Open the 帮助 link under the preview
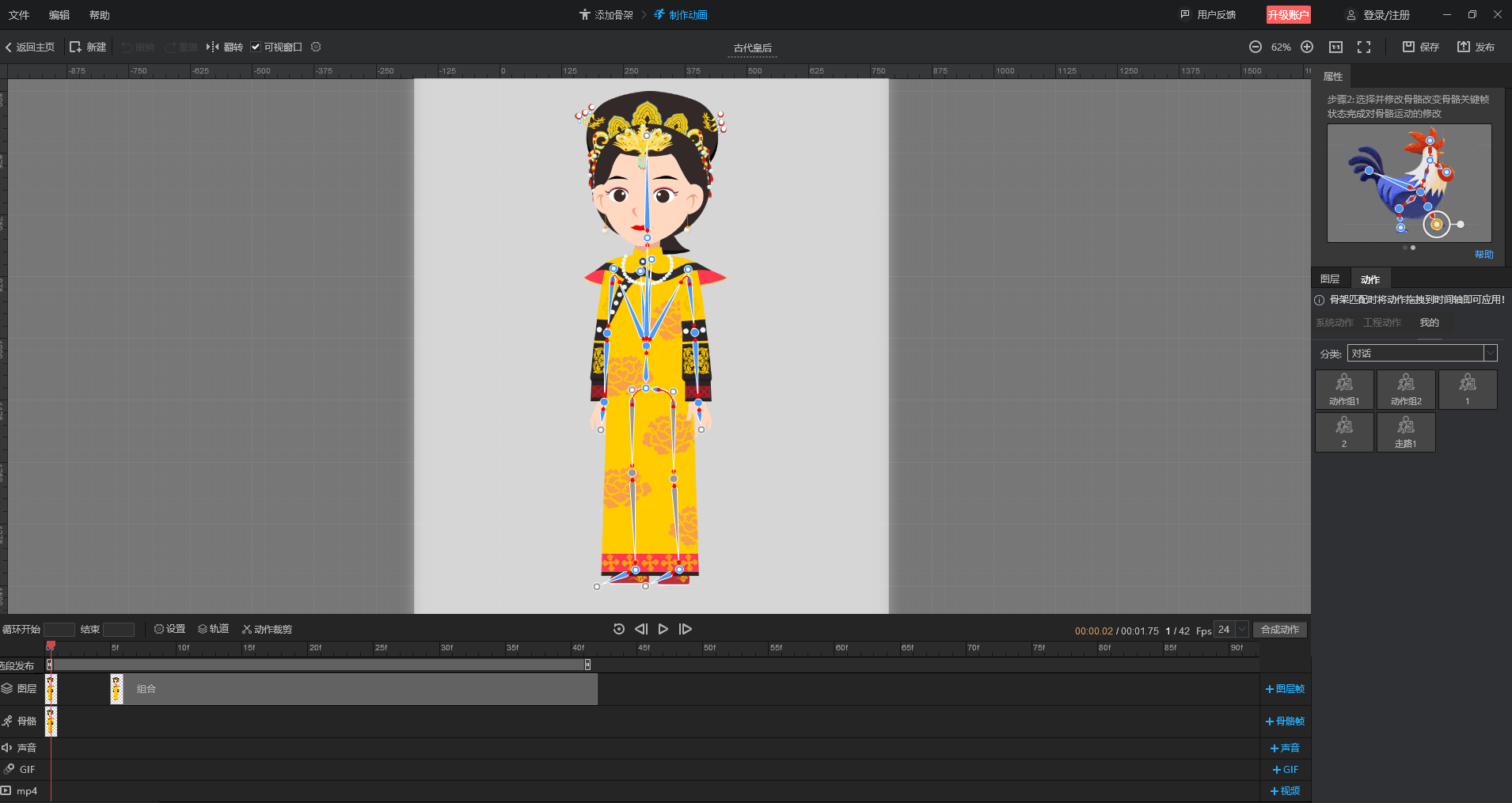 [1484, 255]
